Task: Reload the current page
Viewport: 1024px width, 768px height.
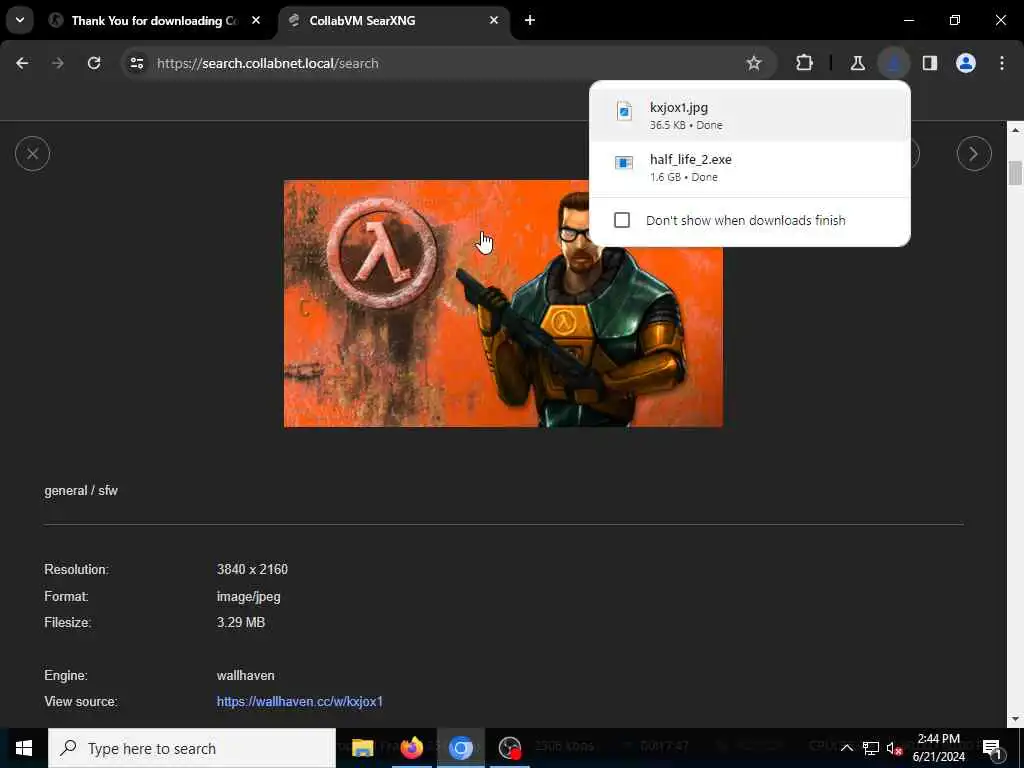Action: point(94,63)
